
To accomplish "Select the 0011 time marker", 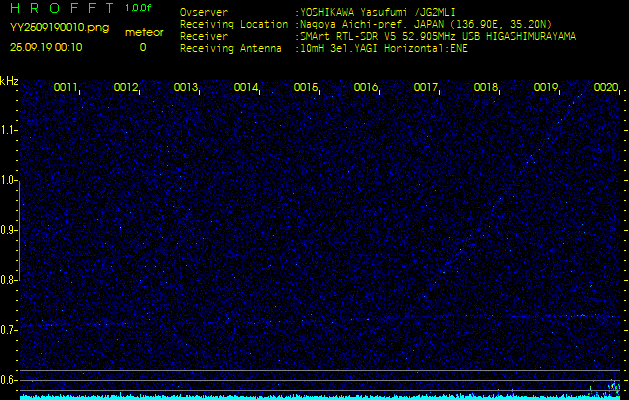I will click(x=66, y=88).
